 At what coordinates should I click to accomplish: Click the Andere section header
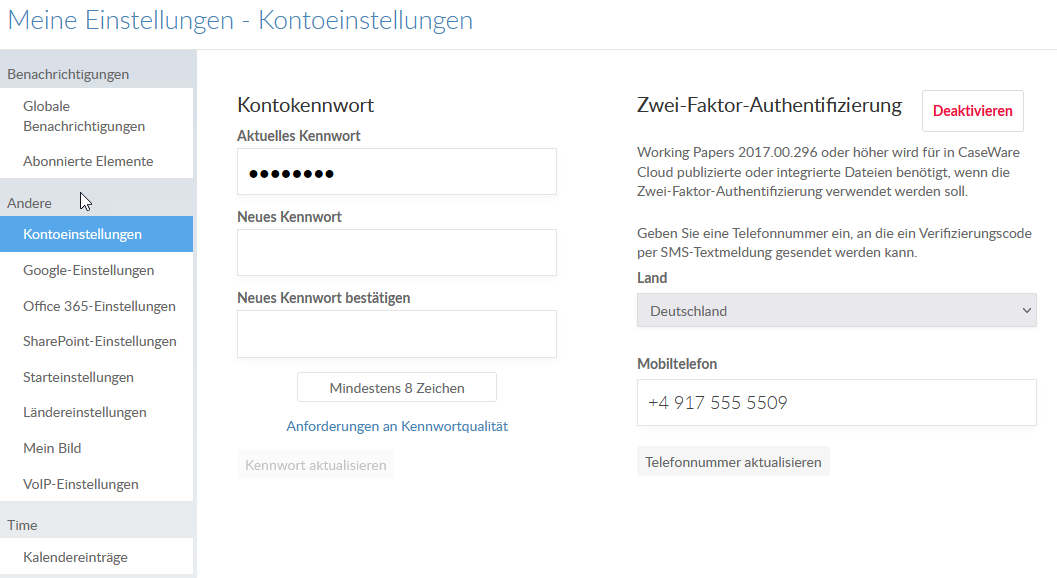pos(29,203)
